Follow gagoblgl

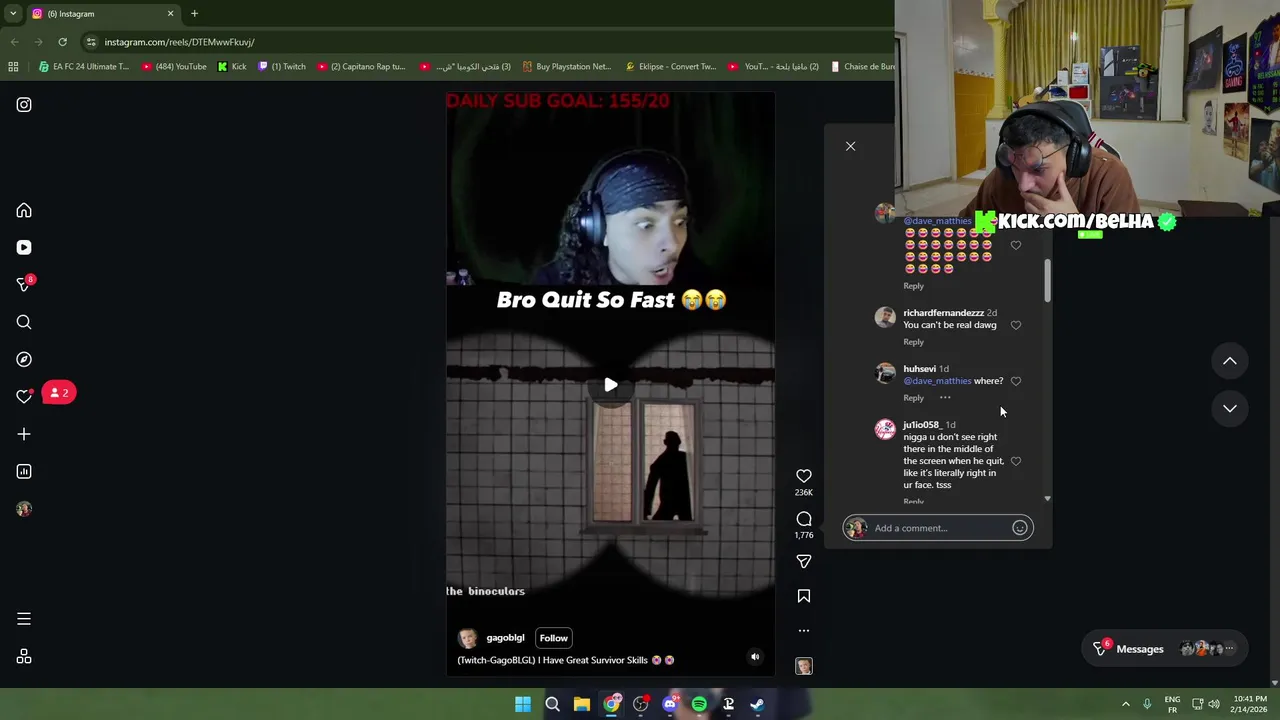click(x=553, y=638)
